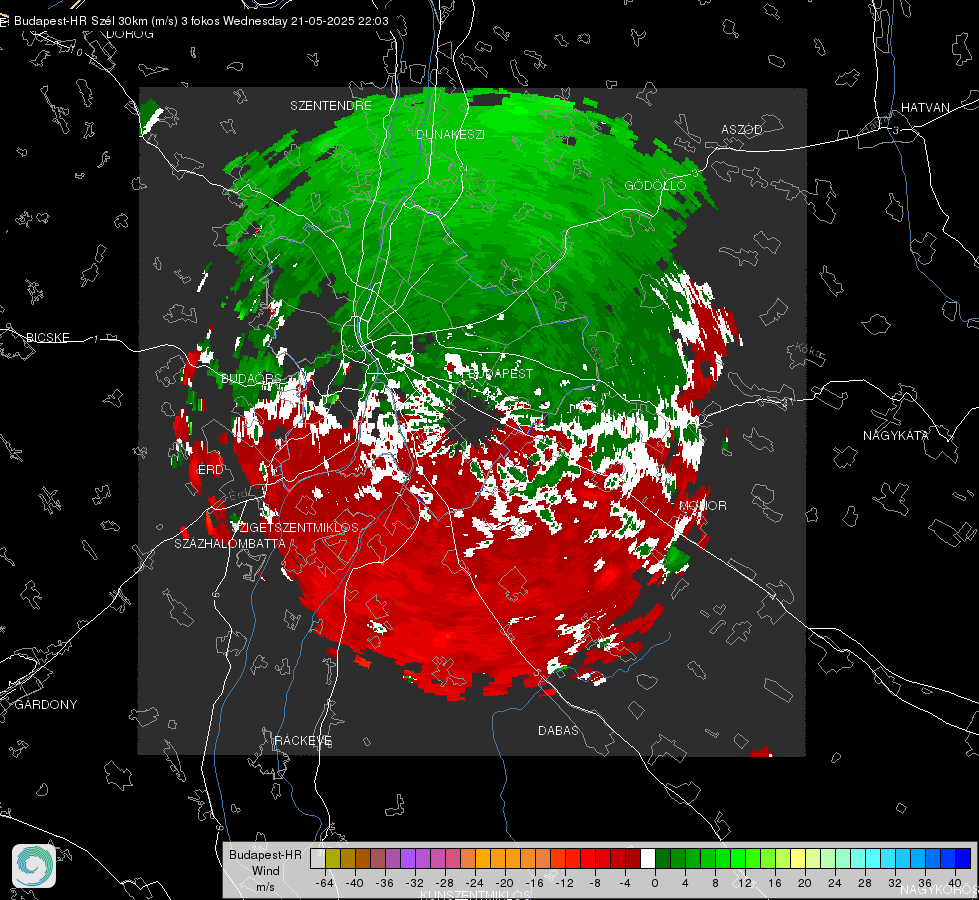Click the small Kóka village label

click(809, 351)
